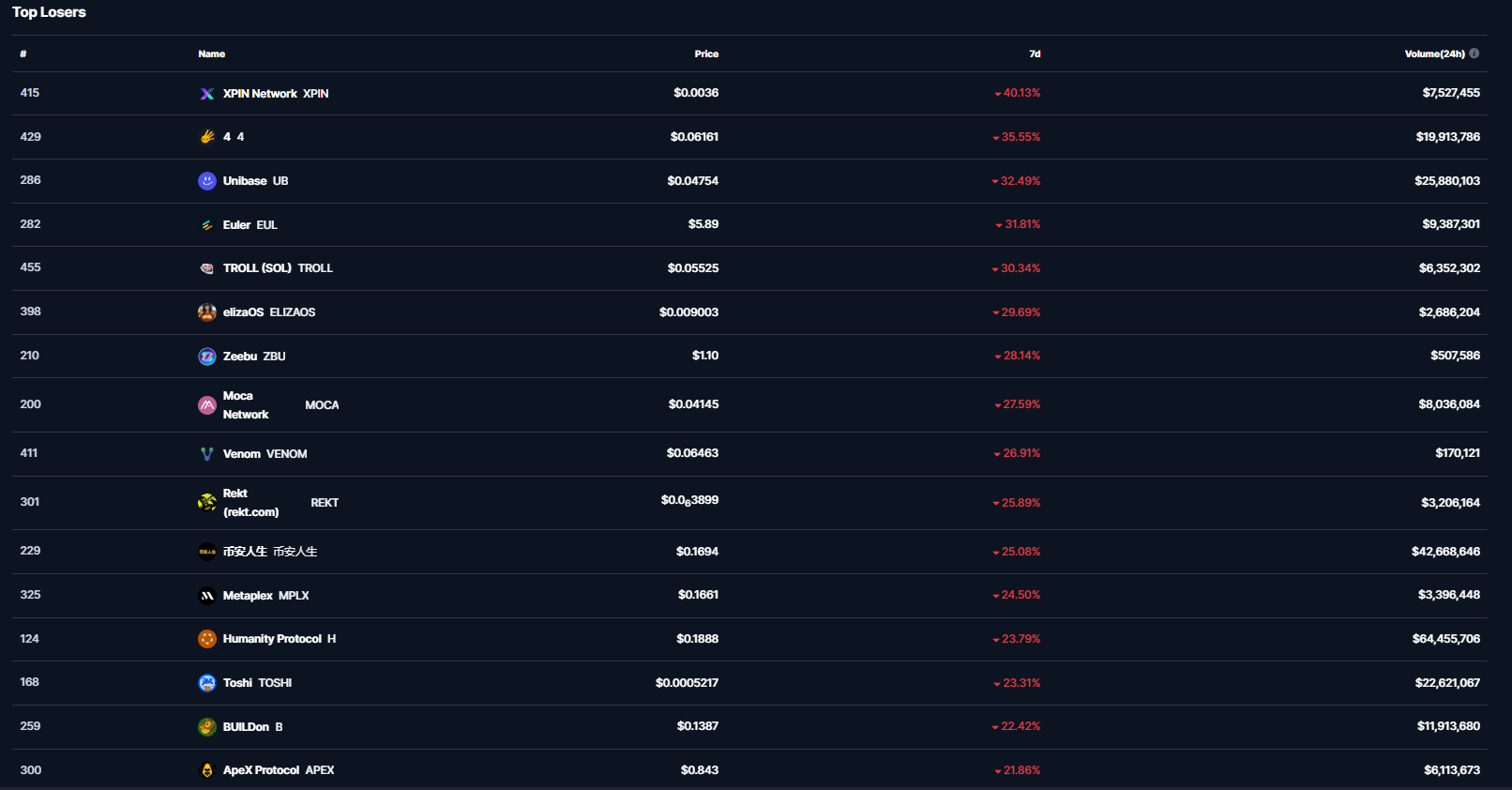Click the elizaOS avatar icon

207,312
